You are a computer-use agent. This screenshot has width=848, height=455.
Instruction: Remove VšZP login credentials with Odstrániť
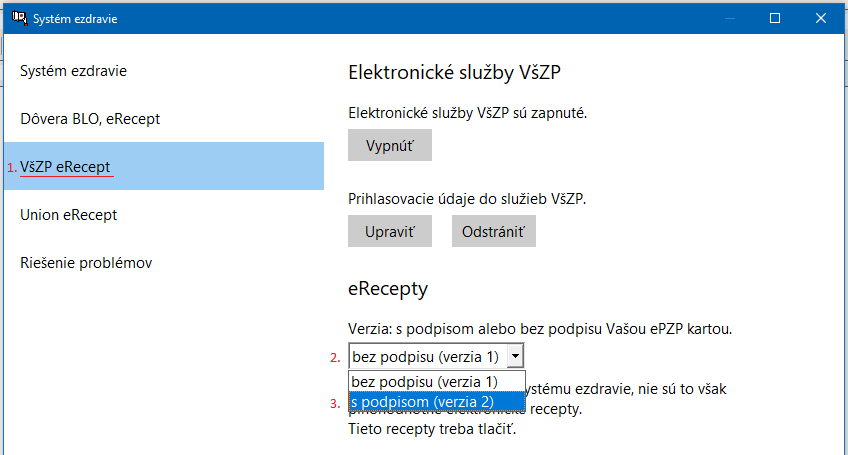pyautogui.click(x=494, y=231)
